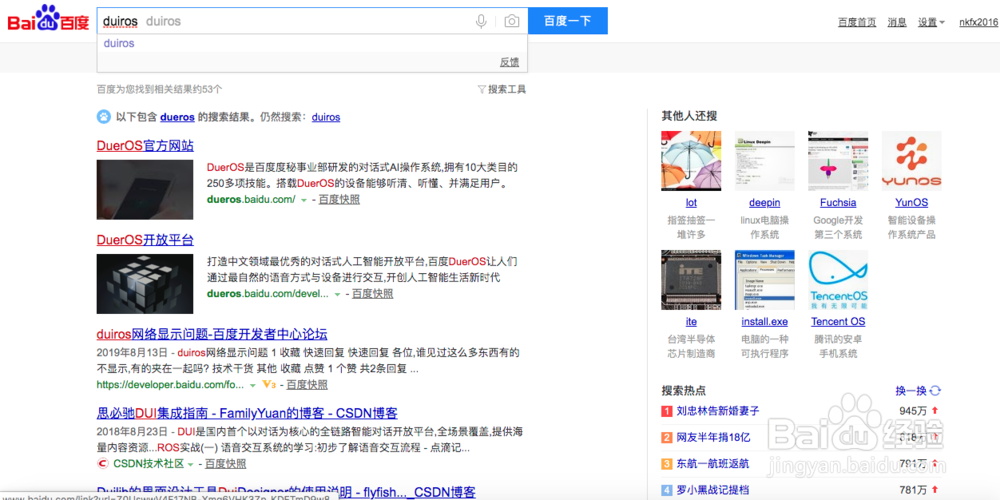Open 百度快照 for DuerOS官方网站 result
The height and width of the screenshot is (500, 1000).
[x=339, y=200]
